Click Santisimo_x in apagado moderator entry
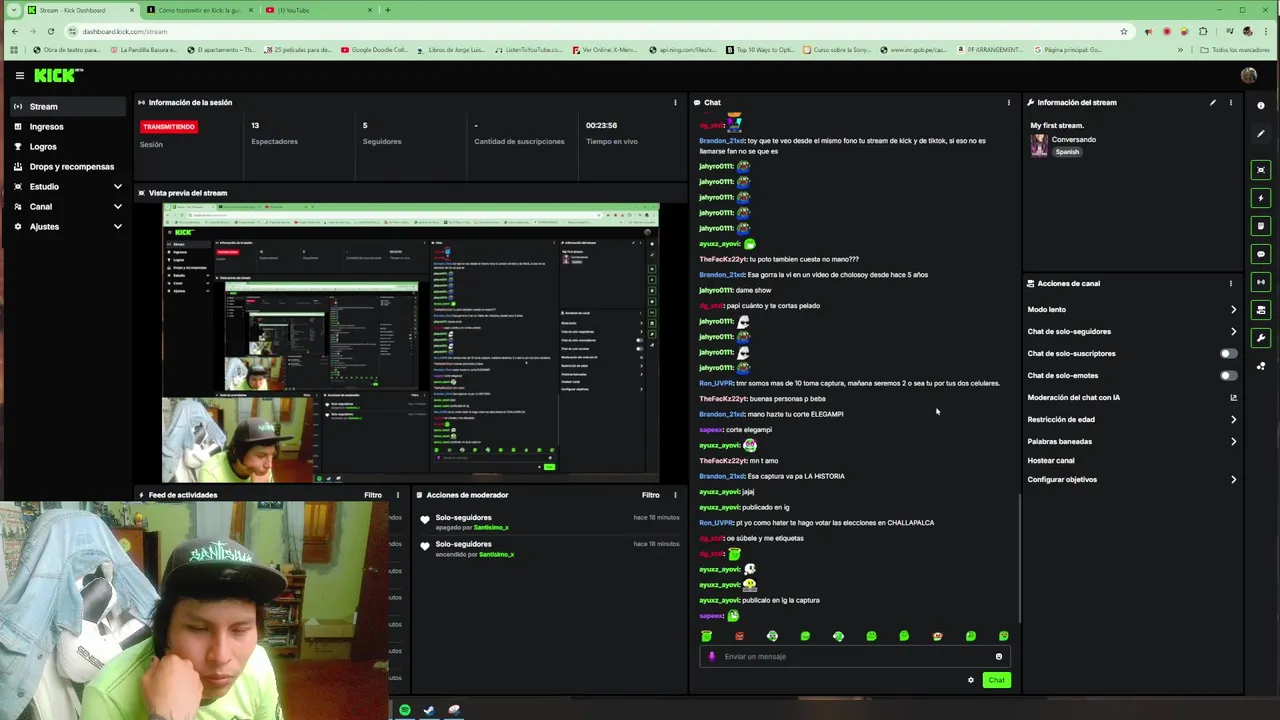1280x720 pixels. point(491,527)
